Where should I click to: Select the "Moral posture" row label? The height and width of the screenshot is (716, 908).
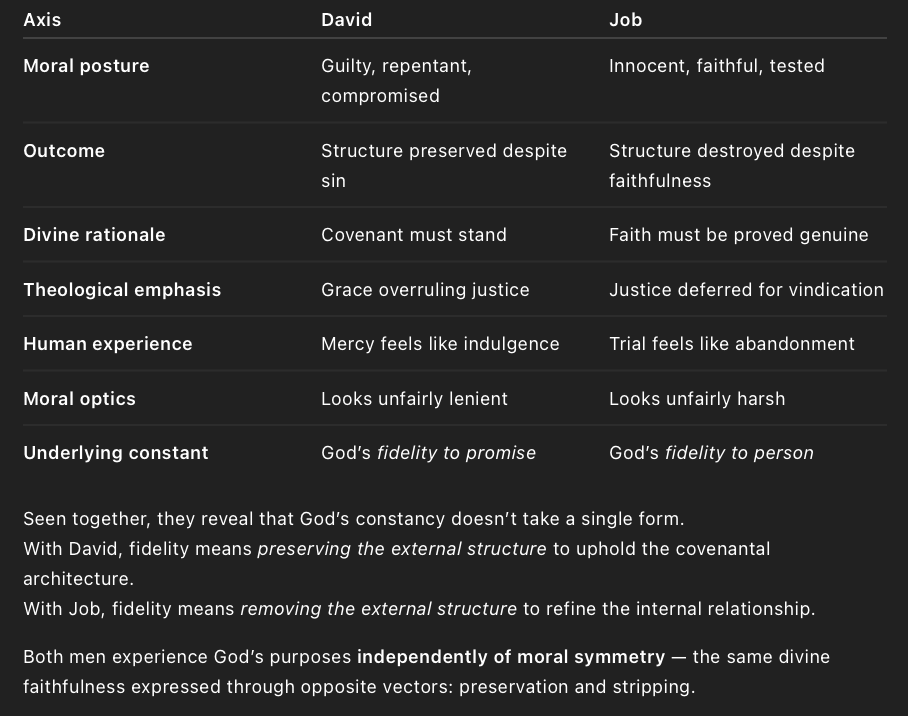coord(86,66)
